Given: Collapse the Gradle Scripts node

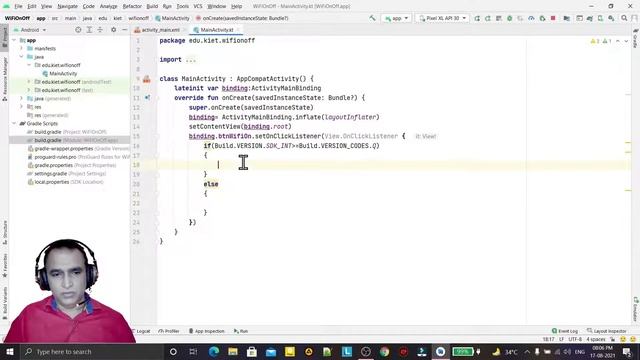Looking at the screenshot, I should pyautogui.click(x=15, y=123).
